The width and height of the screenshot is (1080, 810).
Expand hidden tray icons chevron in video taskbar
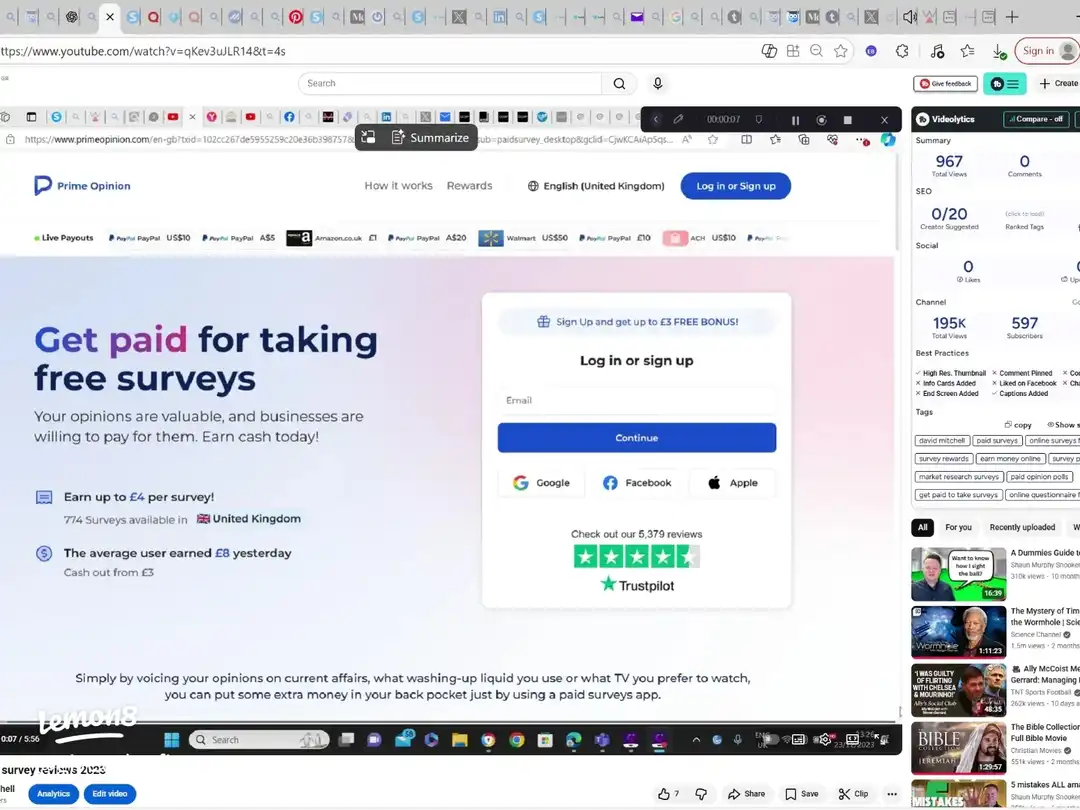click(696, 740)
